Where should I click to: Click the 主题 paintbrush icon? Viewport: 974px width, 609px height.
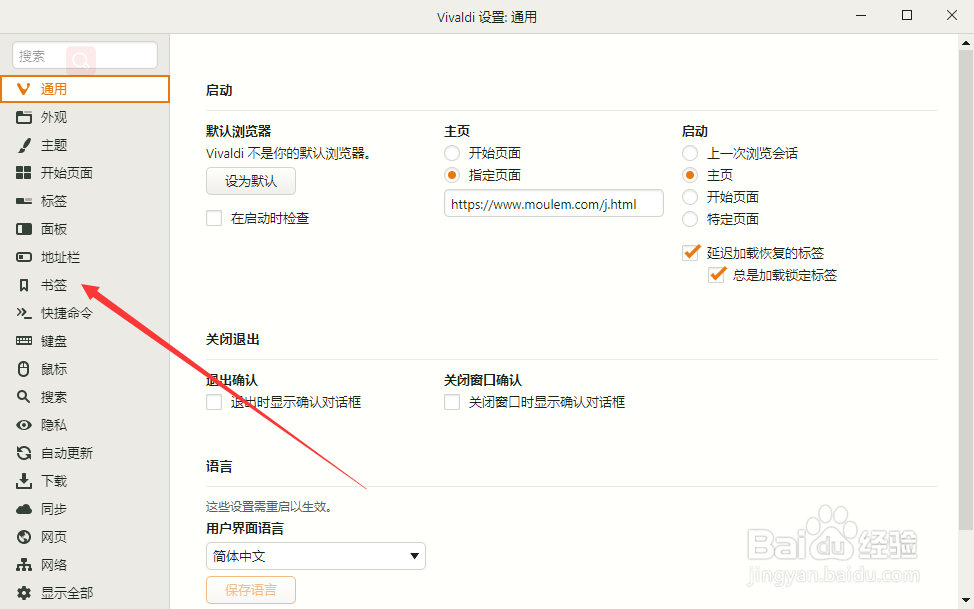24,145
